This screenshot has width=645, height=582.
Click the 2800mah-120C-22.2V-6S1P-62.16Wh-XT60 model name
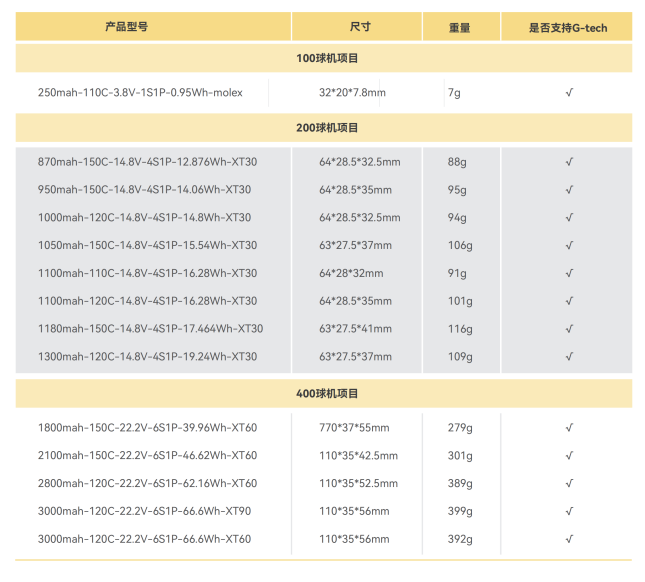point(147,484)
